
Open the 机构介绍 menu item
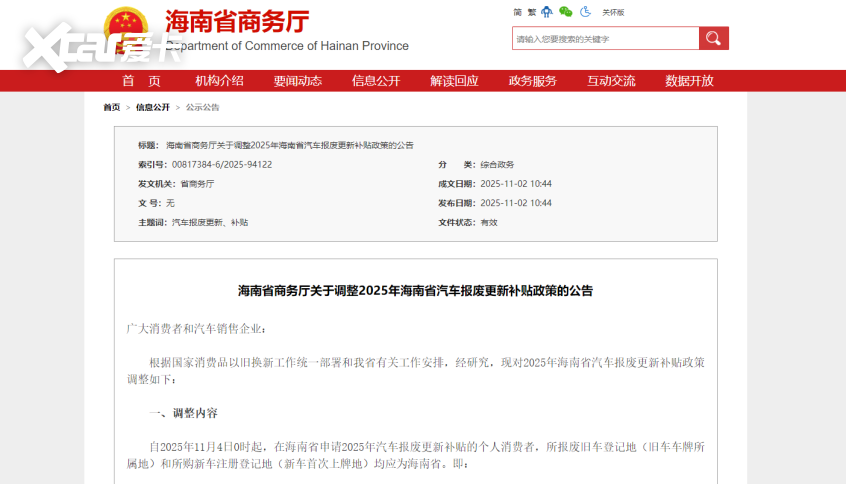pyautogui.click(x=219, y=81)
